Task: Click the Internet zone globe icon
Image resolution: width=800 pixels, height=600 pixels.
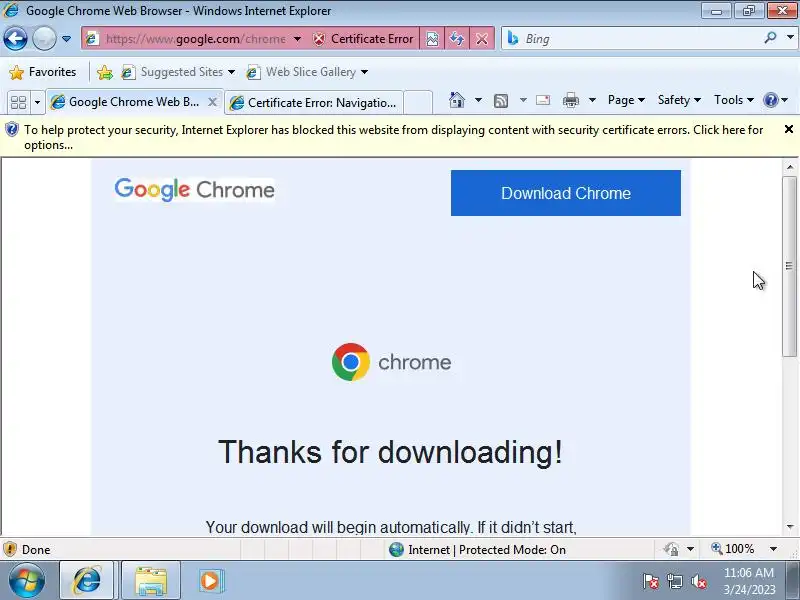Action: (396, 549)
